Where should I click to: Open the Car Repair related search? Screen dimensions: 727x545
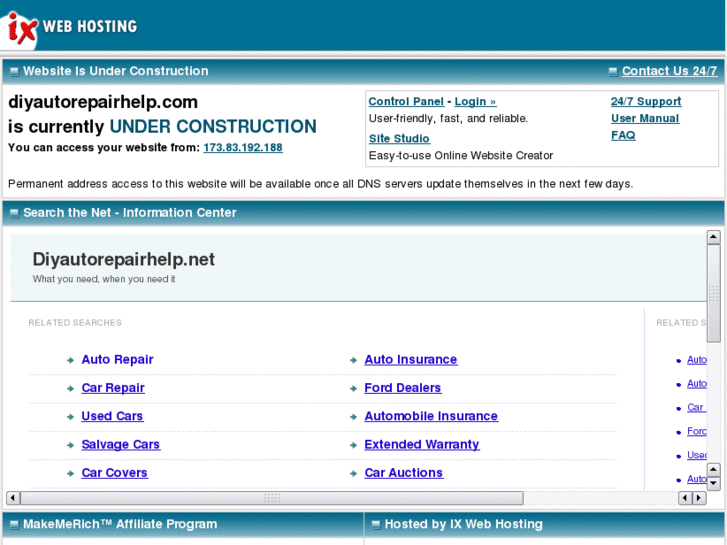click(113, 388)
